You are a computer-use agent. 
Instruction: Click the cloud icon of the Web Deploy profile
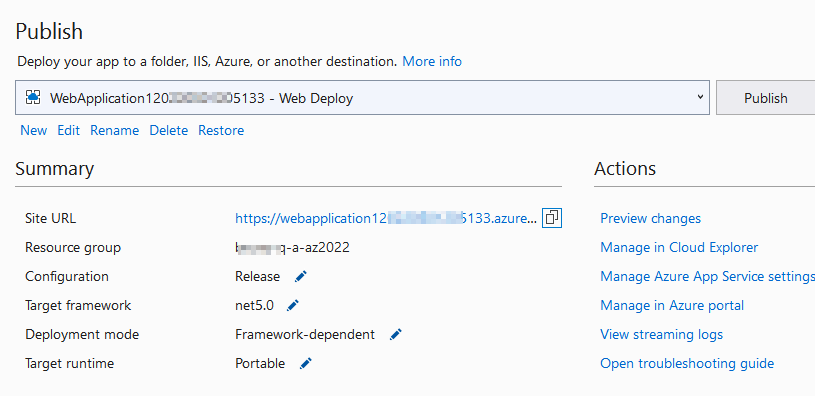point(33,97)
